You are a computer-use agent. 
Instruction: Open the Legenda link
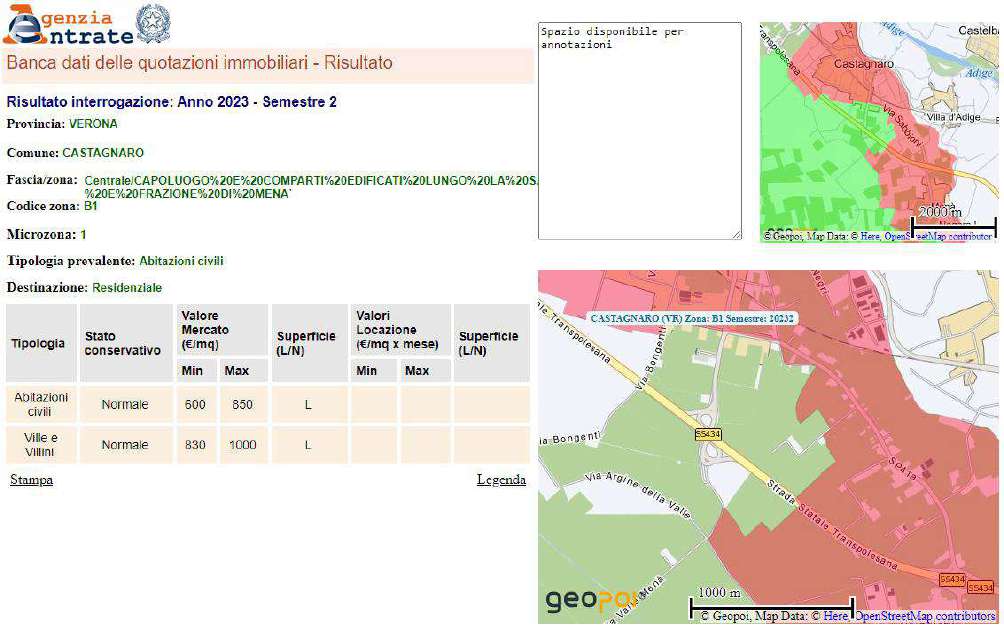coord(501,480)
